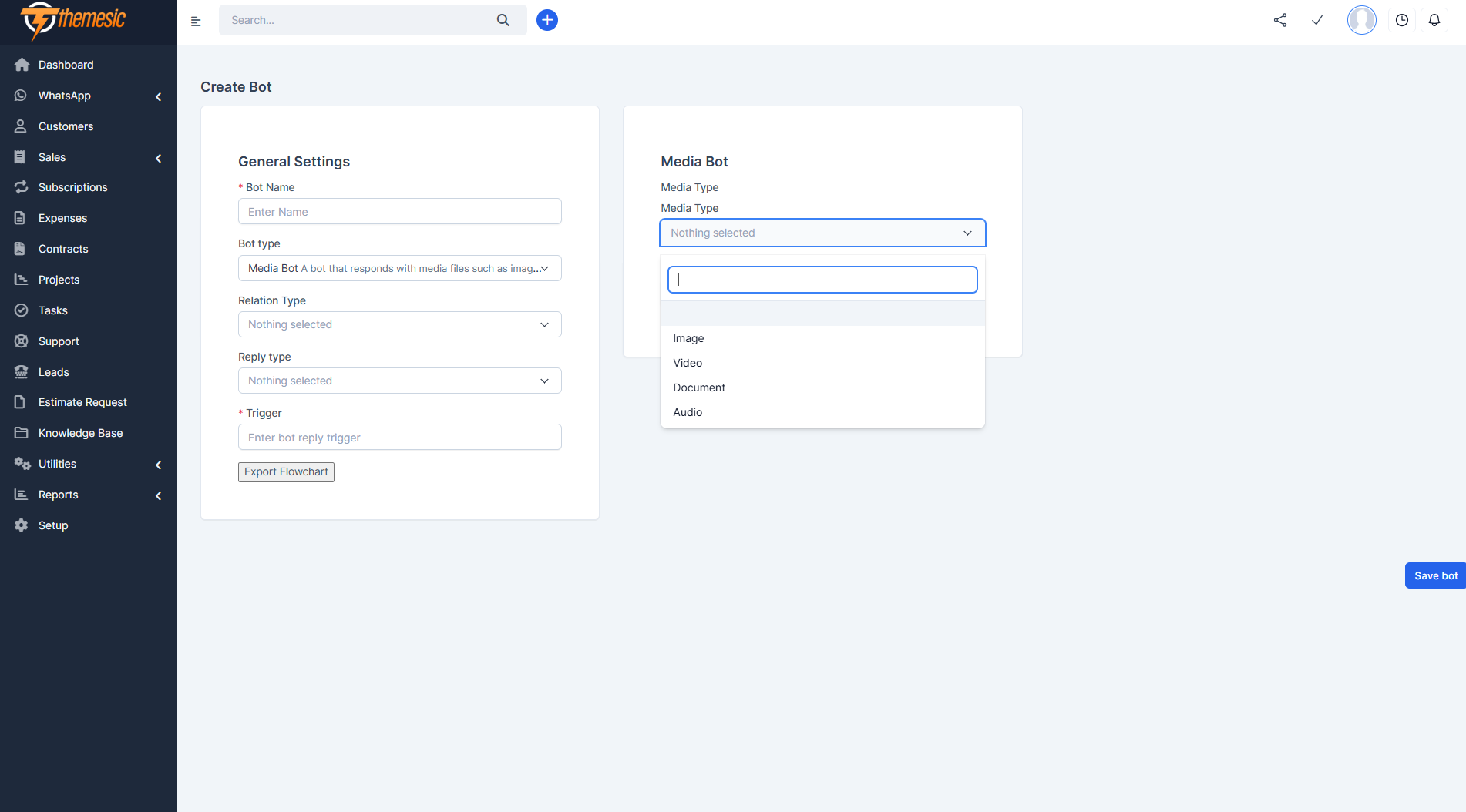The height and width of the screenshot is (812, 1466).
Task: Go to Tasks page
Action: tap(52, 310)
